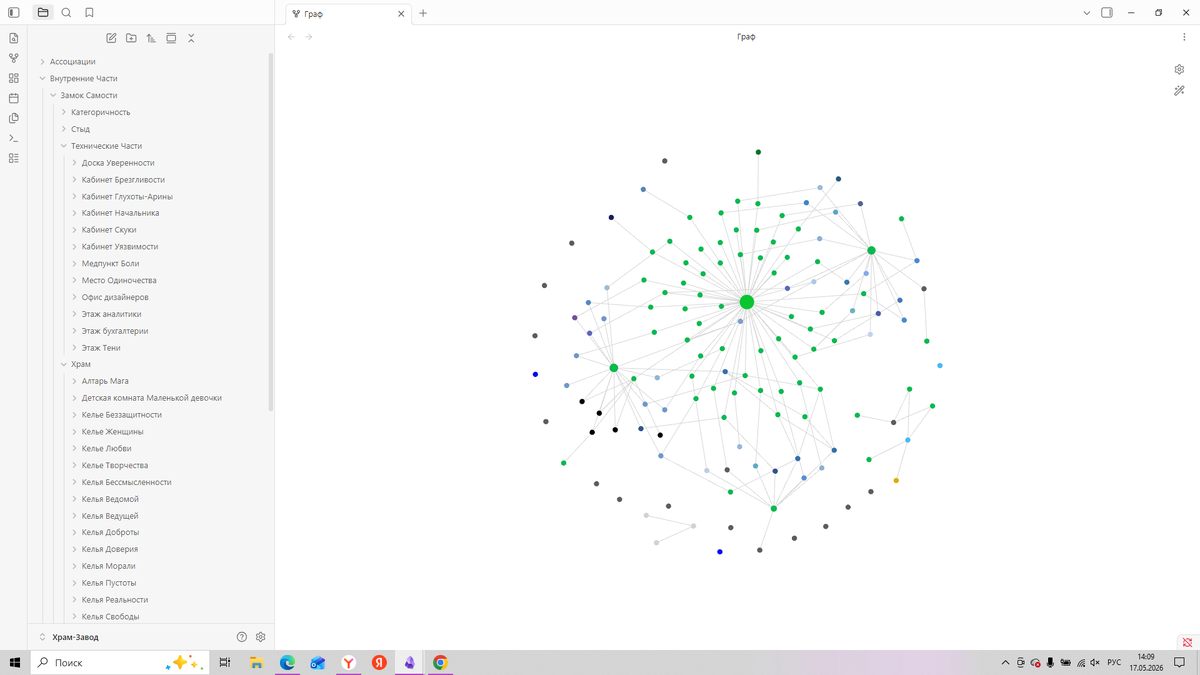Screen dimensions: 1200x675
Task: Toggle the left sidebar panel
Action: pos(14,13)
